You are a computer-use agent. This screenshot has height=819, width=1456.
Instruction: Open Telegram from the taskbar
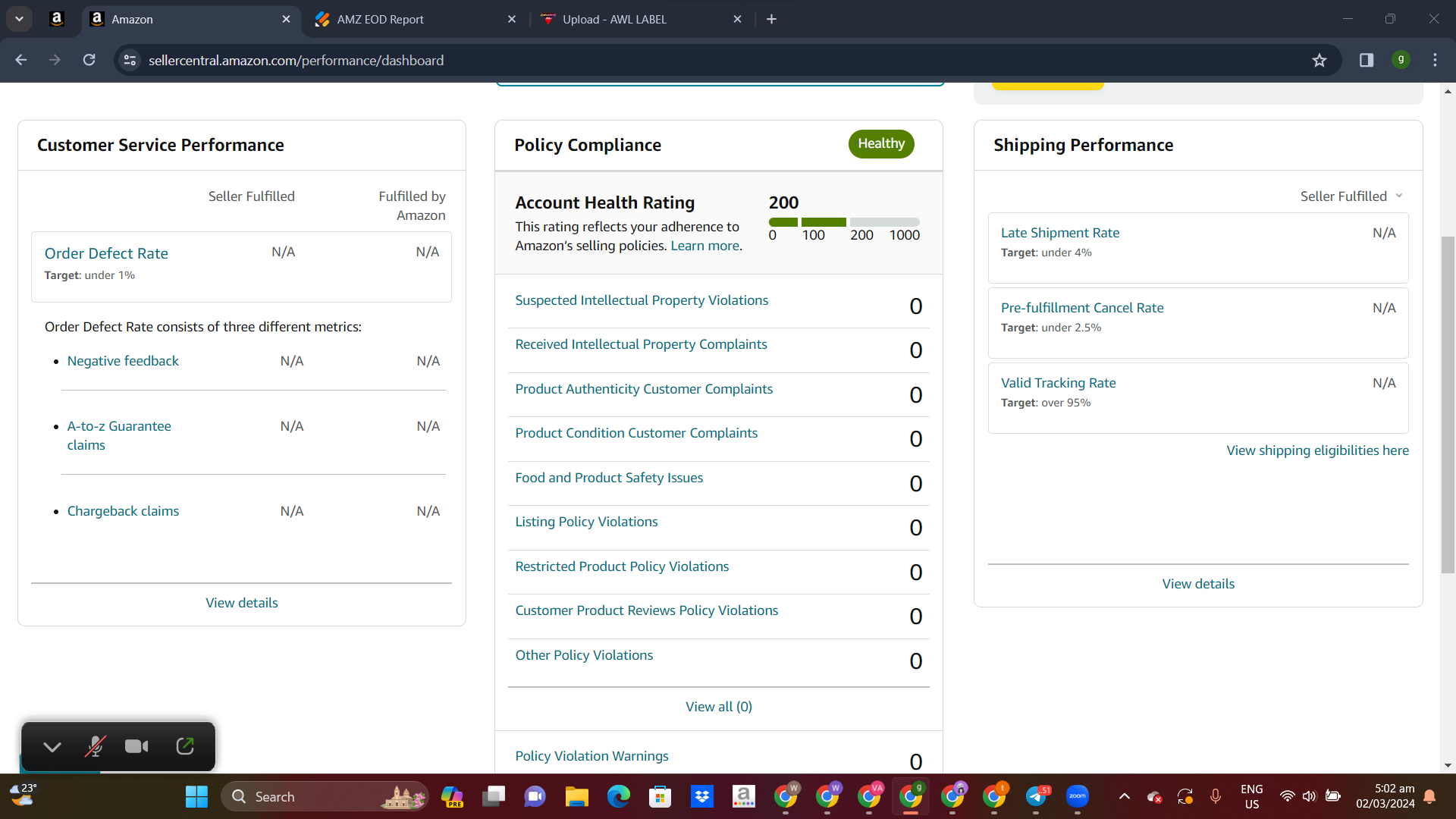point(1036,796)
